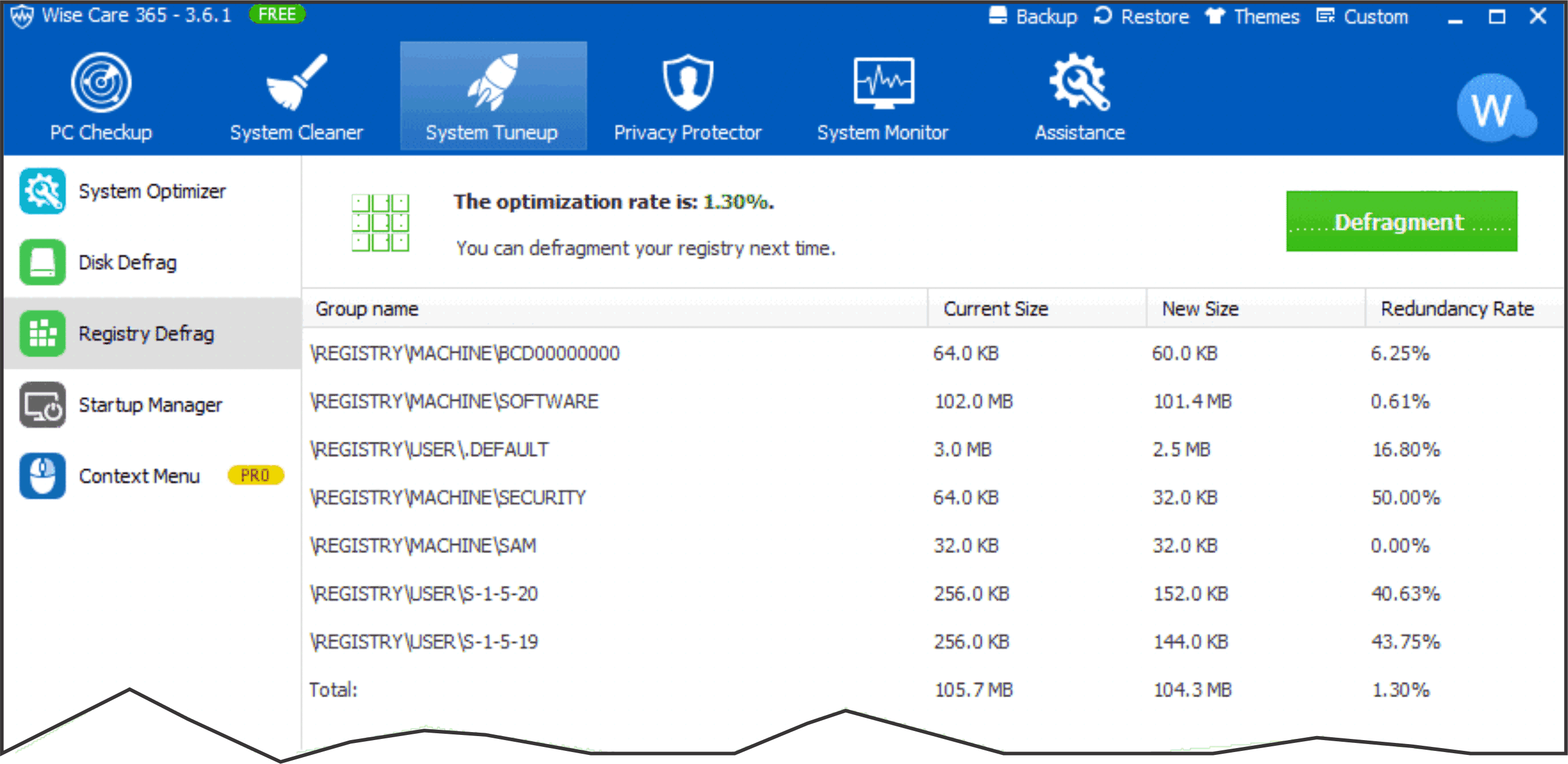Click the Backup toolbar item
Image resolution: width=1568 pixels, height=764 pixels.
pos(1032,16)
